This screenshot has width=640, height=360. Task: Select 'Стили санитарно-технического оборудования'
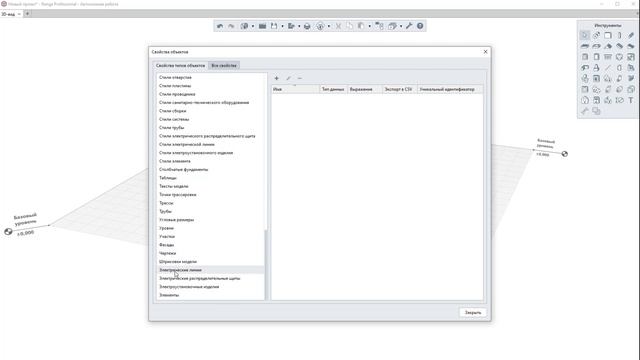pyautogui.click(x=204, y=102)
